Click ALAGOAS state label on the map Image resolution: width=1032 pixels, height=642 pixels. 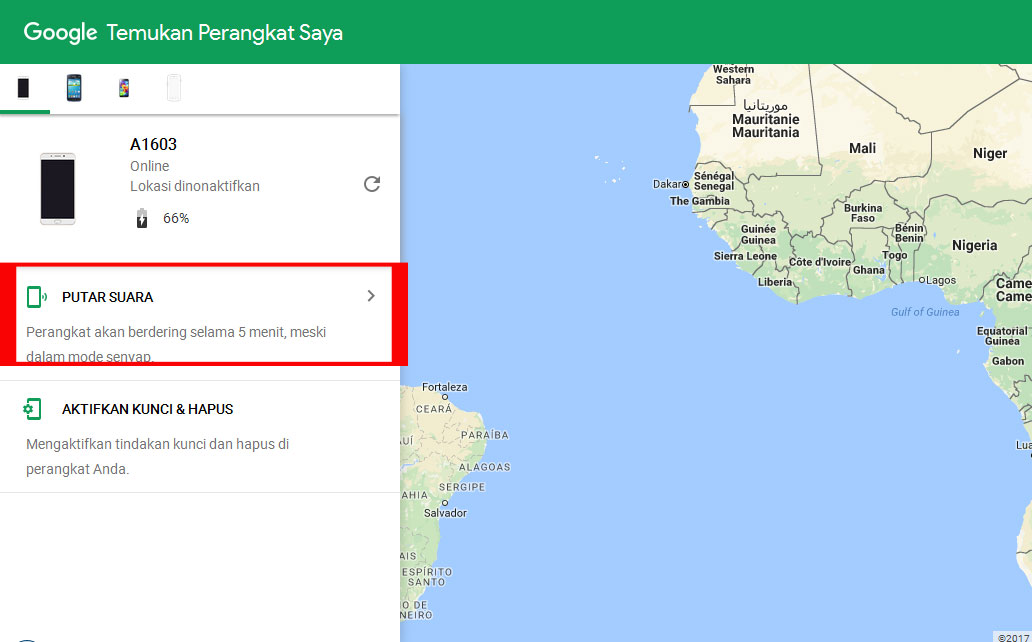(x=484, y=468)
